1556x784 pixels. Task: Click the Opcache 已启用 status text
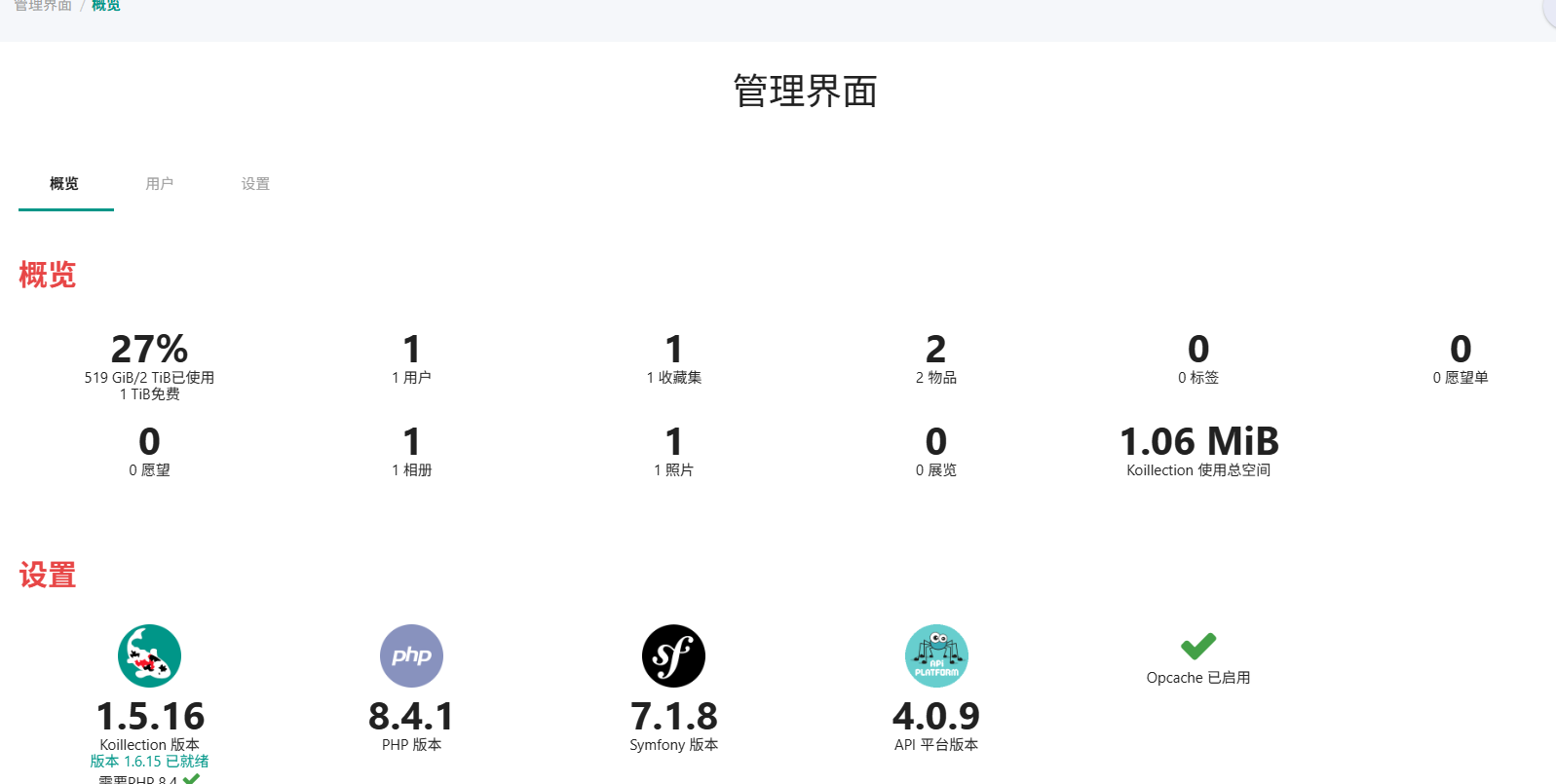pyautogui.click(x=1198, y=678)
